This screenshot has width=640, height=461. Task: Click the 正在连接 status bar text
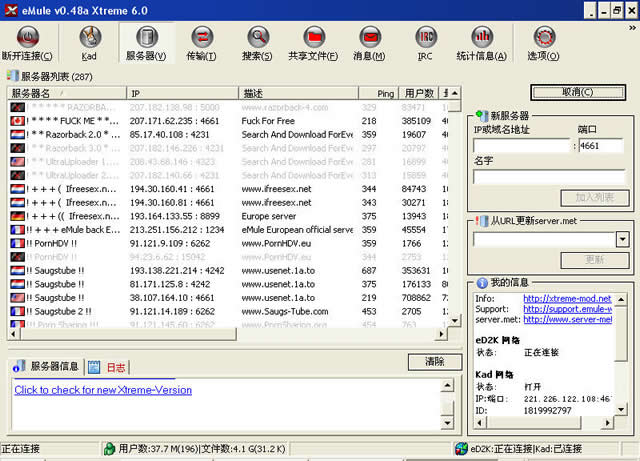tap(20, 449)
